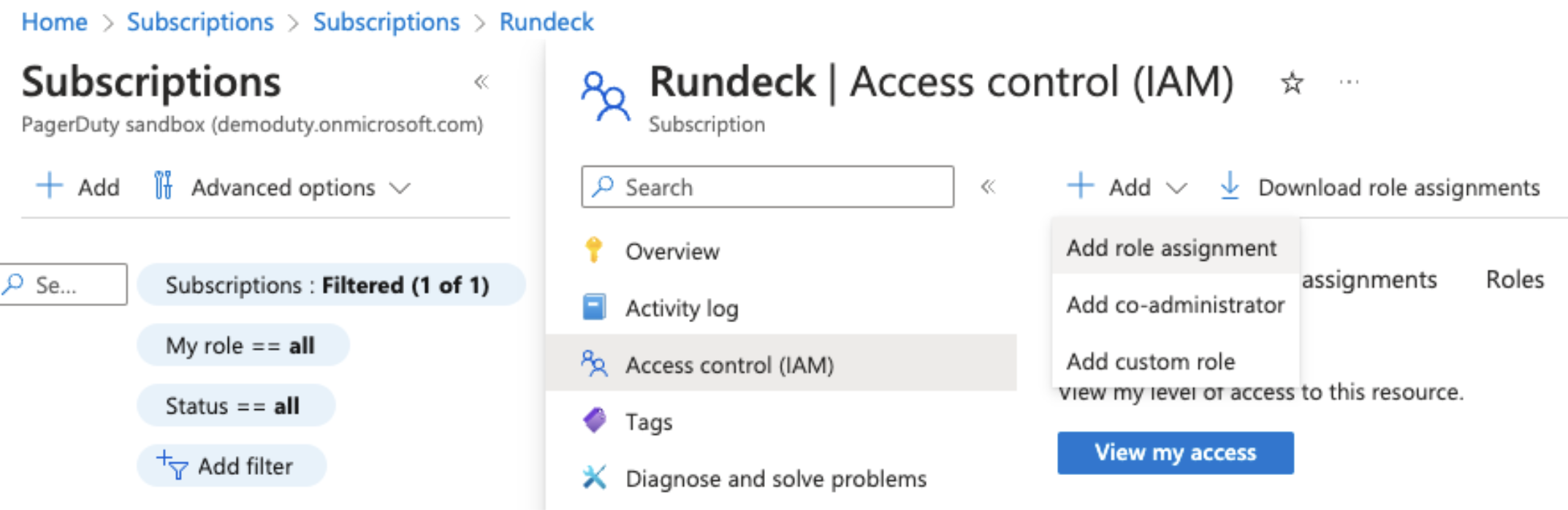Choose Add co-administrator menu entry
Screen dimensions: 1568x510
(x=1175, y=305)
